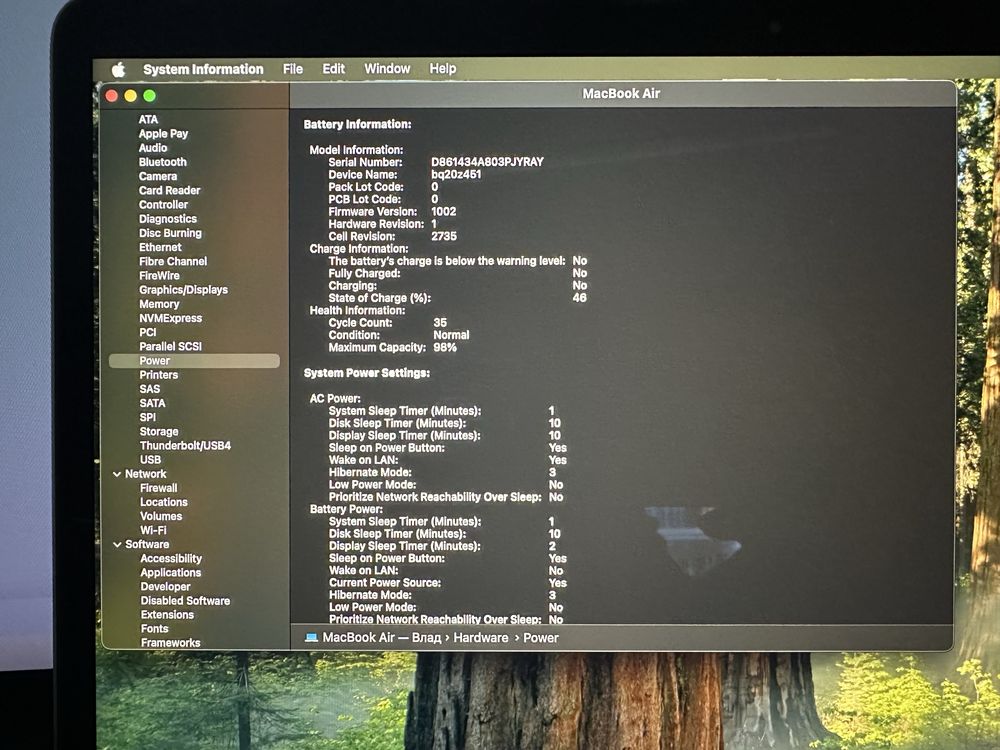This screenshot has height=750, width=1000.
Task: Select Ethernet in the sidebar
Action: coord(160,247)
